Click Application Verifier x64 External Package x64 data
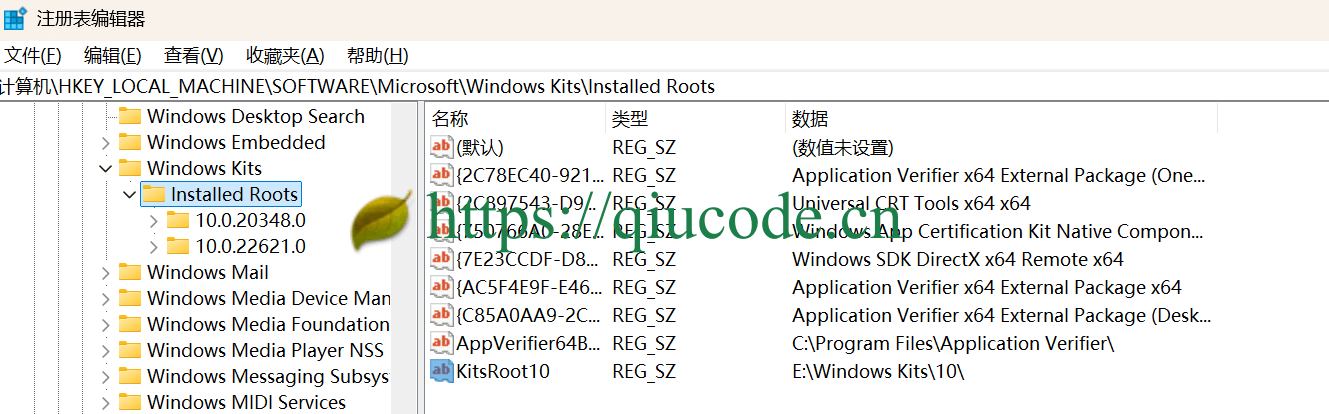This screenshot has width=1329, height=414. click(x=987, y=287)
